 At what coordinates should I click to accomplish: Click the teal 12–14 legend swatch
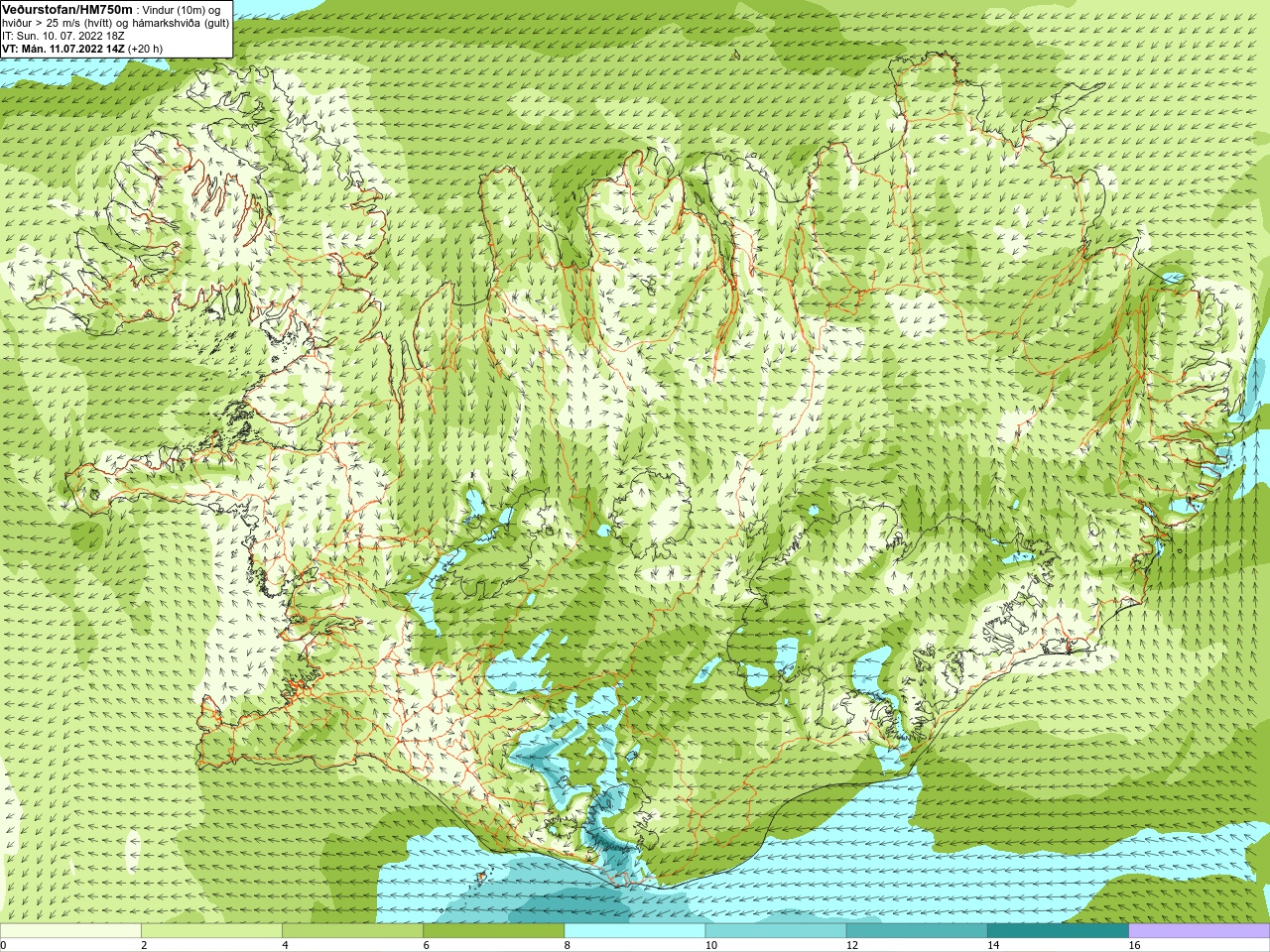click(917, 931)
